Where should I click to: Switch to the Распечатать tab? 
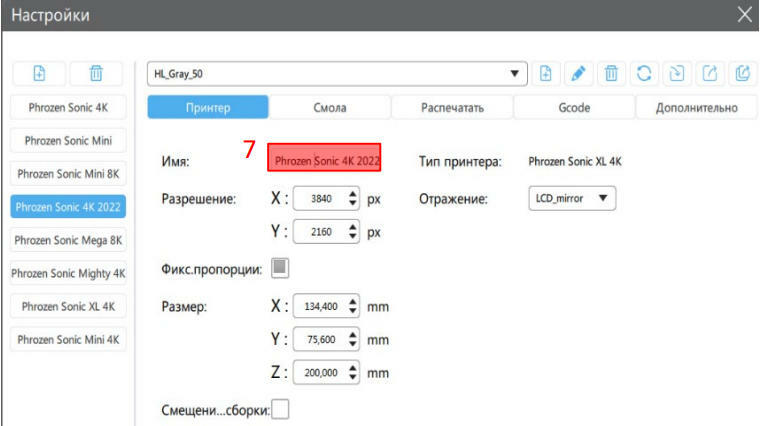pos(452,107)
